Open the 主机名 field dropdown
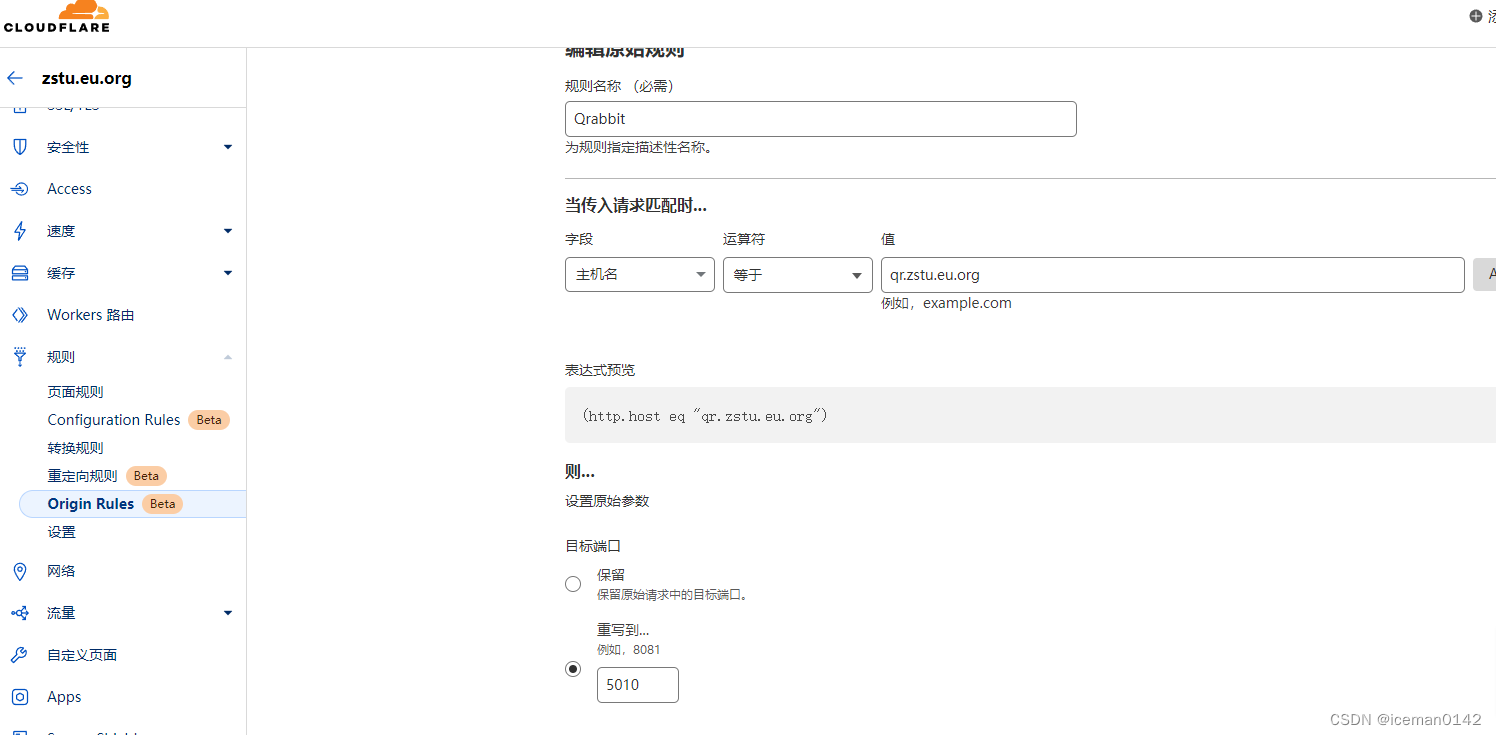1496x735 pixels. coord(639,274)
